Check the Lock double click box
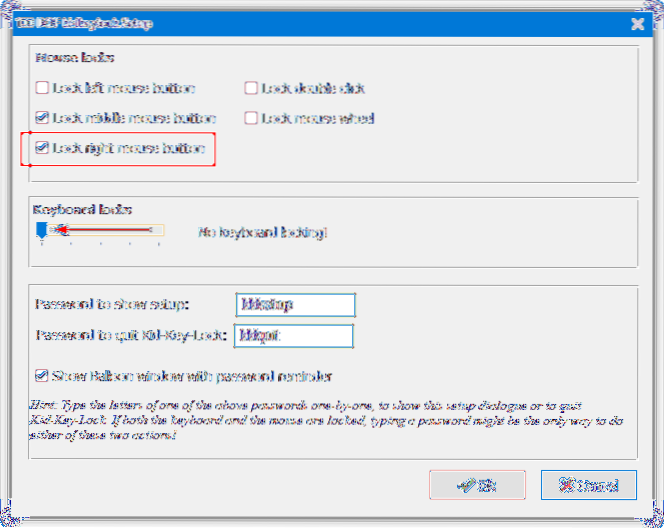 [249, 88]
